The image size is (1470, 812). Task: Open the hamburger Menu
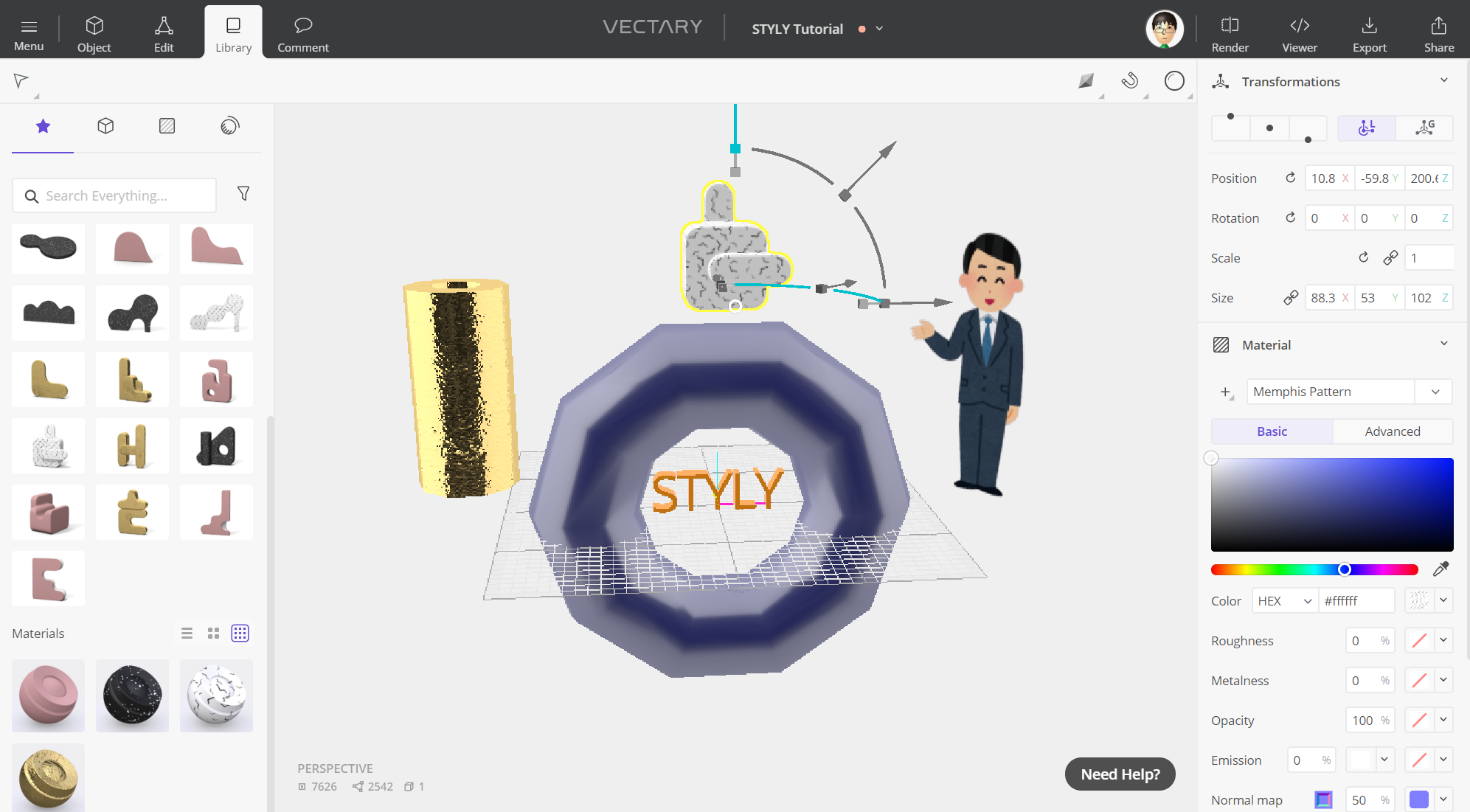point(29,33)
